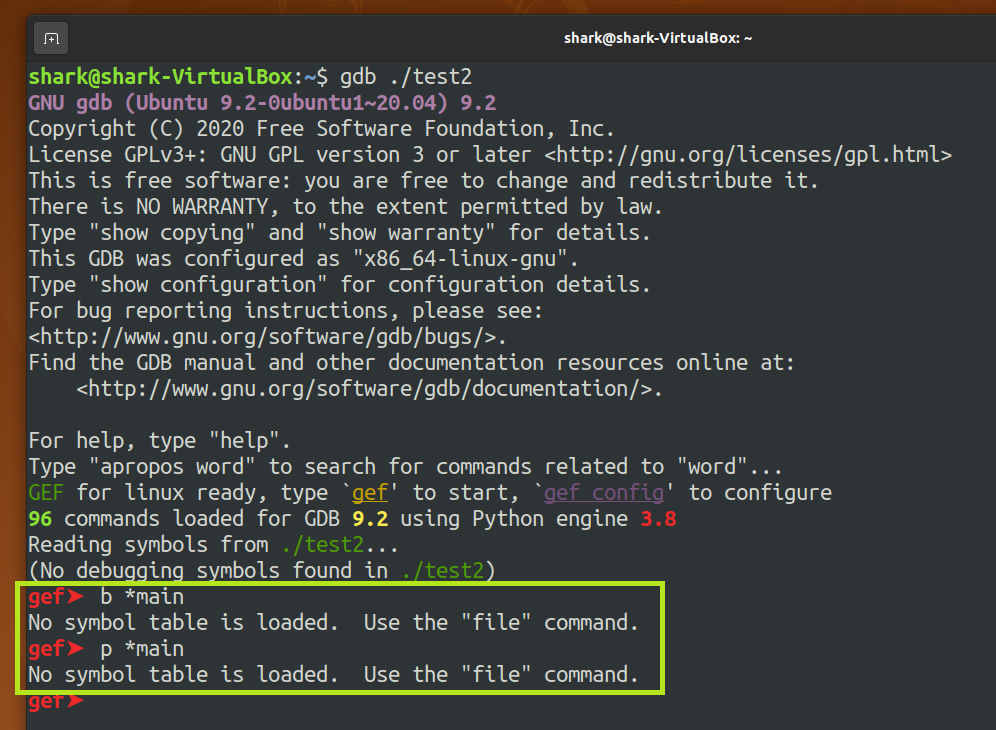Click the green 'GEF' word

click(x=46, y=493)
